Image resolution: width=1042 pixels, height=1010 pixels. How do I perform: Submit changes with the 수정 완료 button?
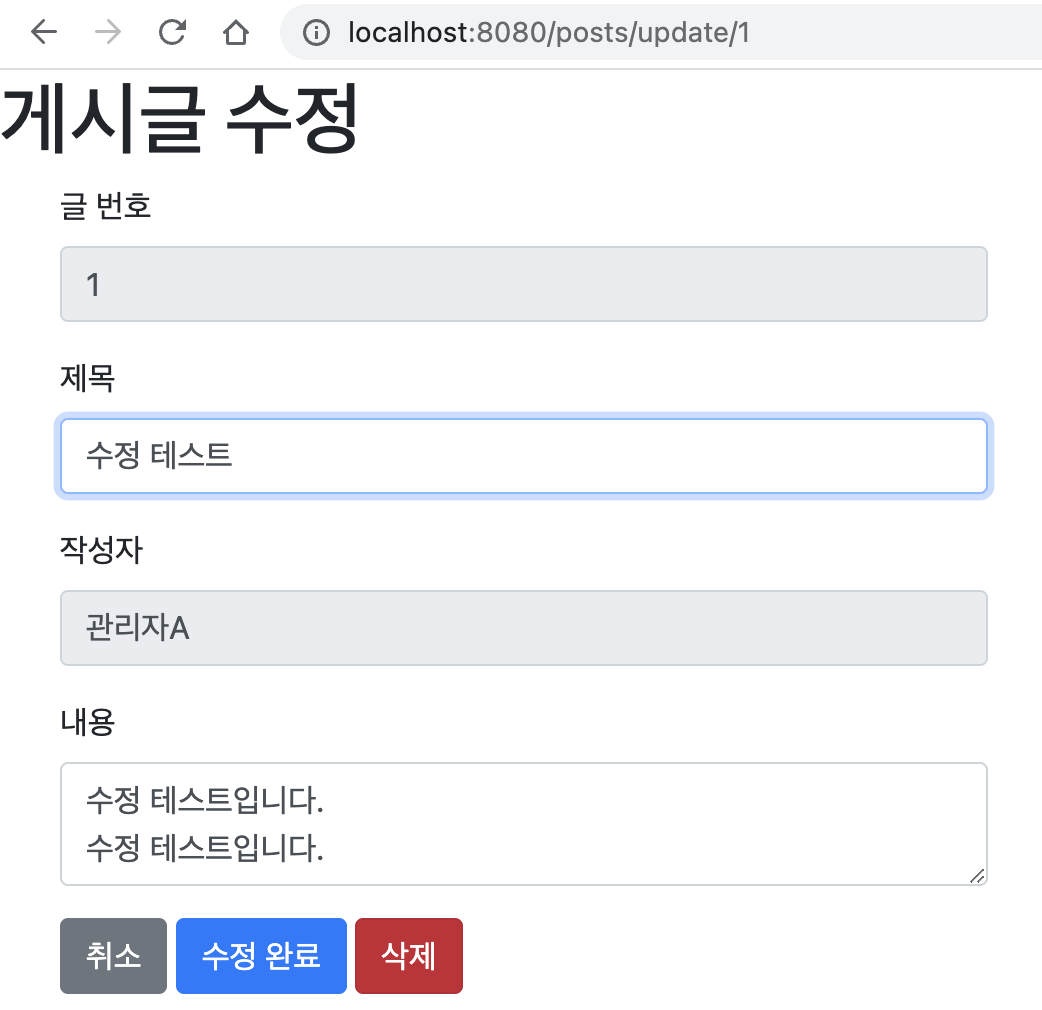(261, 956)
